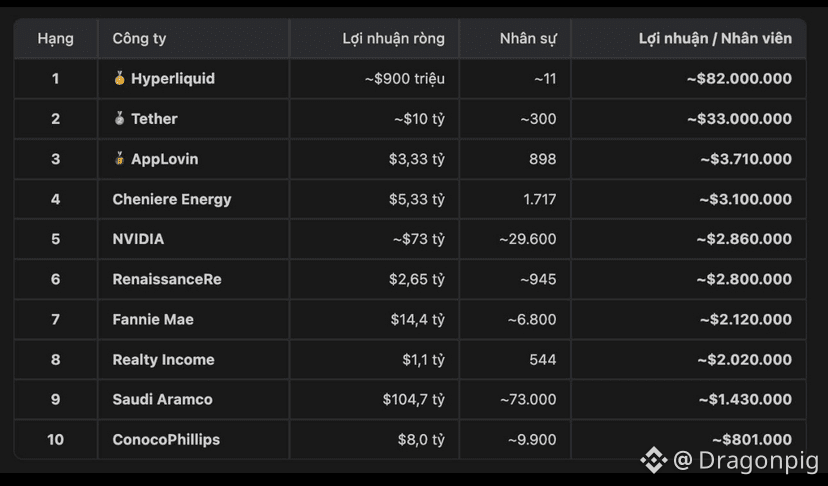This screenshot has height=486, width=828.
Task: Select the Công ty column header
Action: (139, 39)
